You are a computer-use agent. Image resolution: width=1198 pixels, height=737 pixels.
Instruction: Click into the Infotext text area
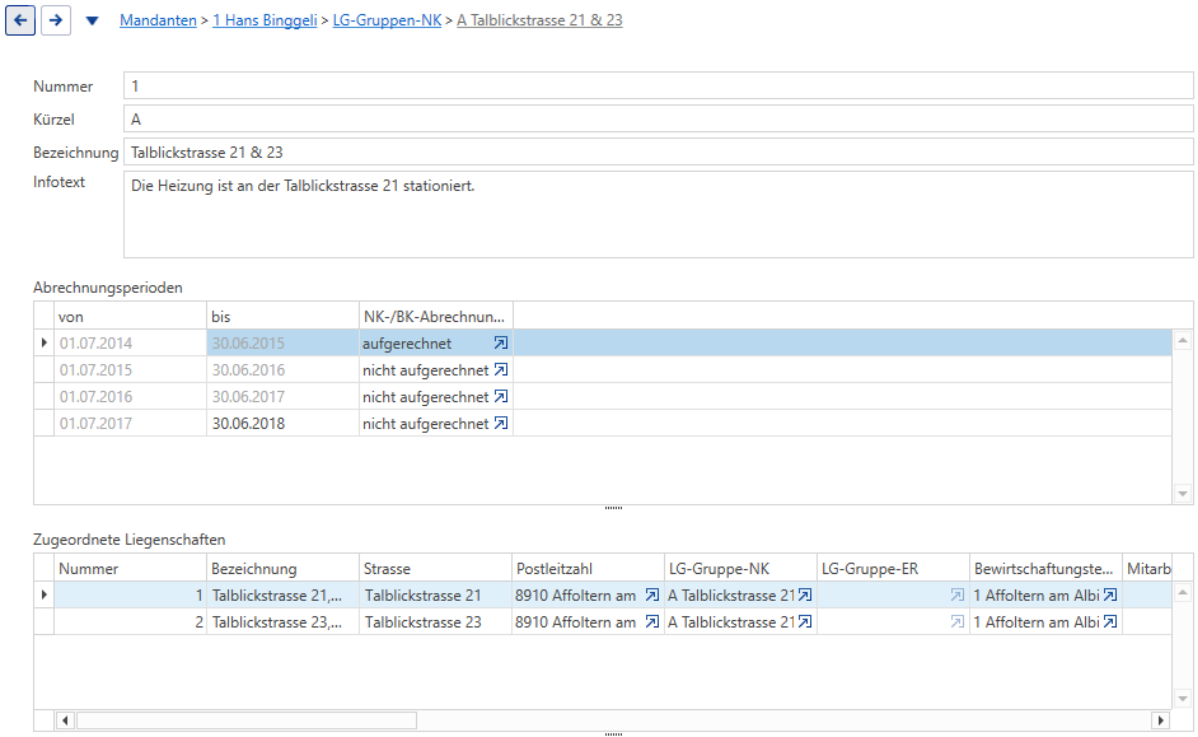(658, 215)
